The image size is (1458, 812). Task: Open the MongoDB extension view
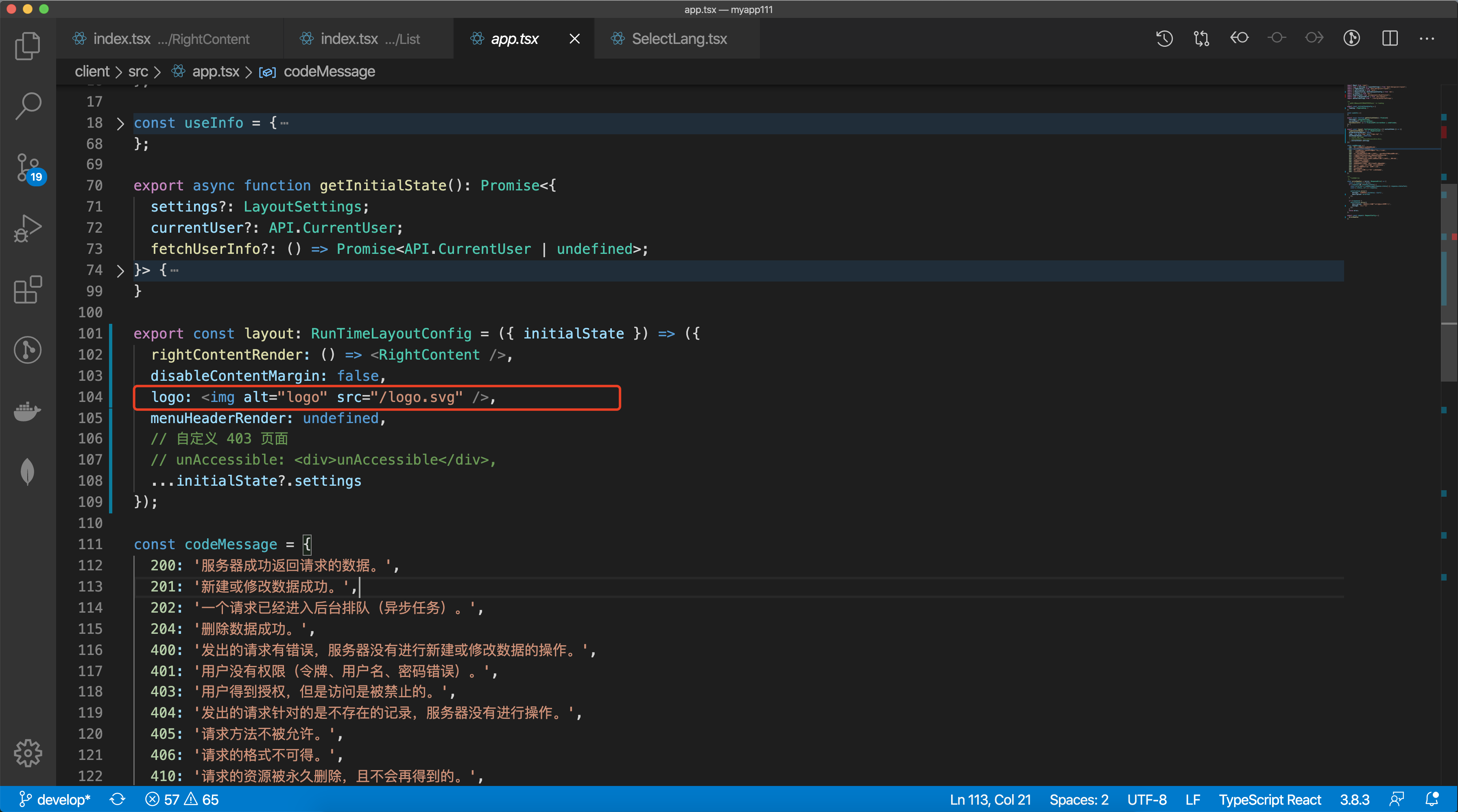[x=28, y=471]
